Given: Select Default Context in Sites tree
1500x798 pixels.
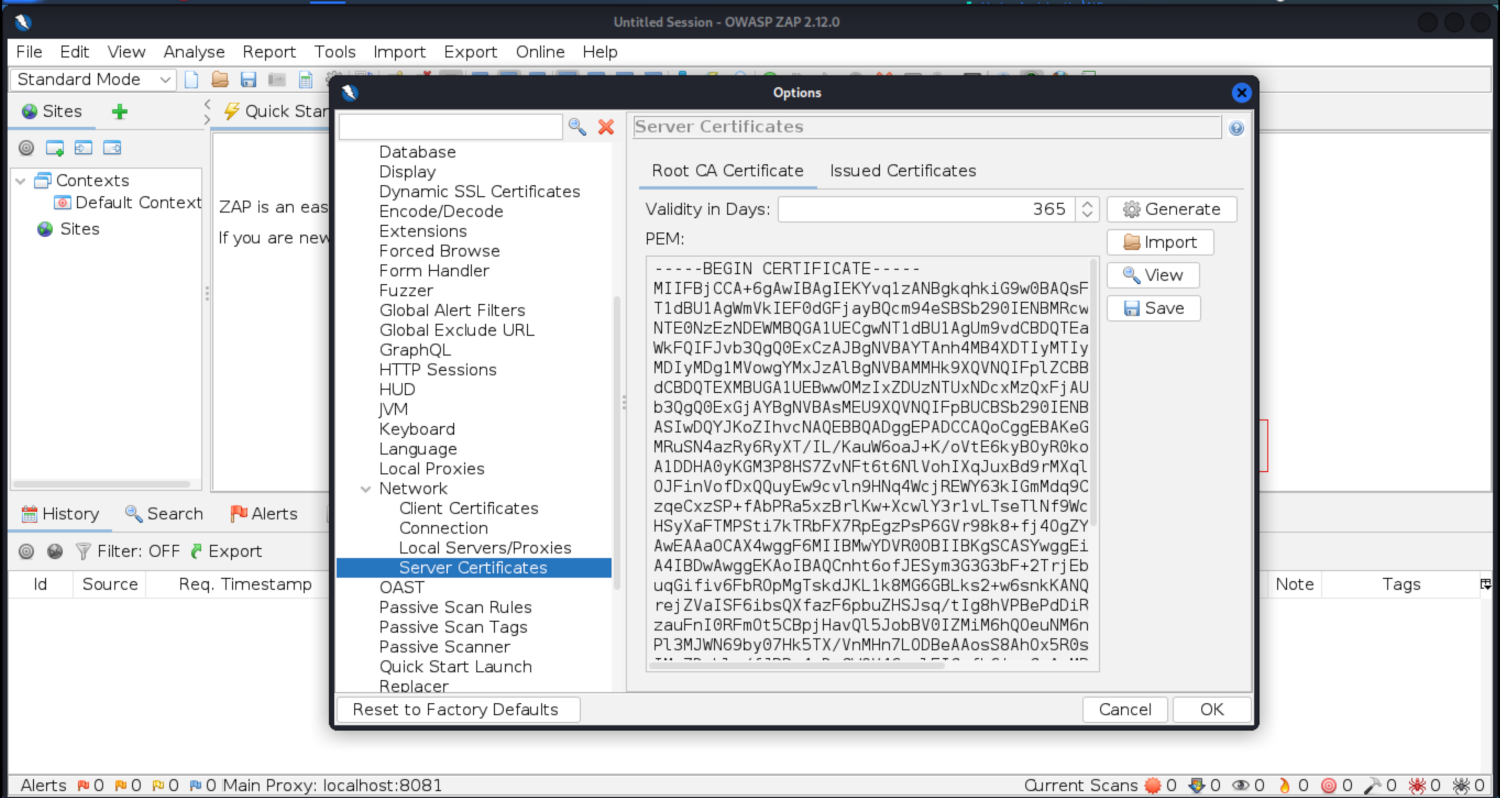Looking at the screenshot, I should click(128, 203).
